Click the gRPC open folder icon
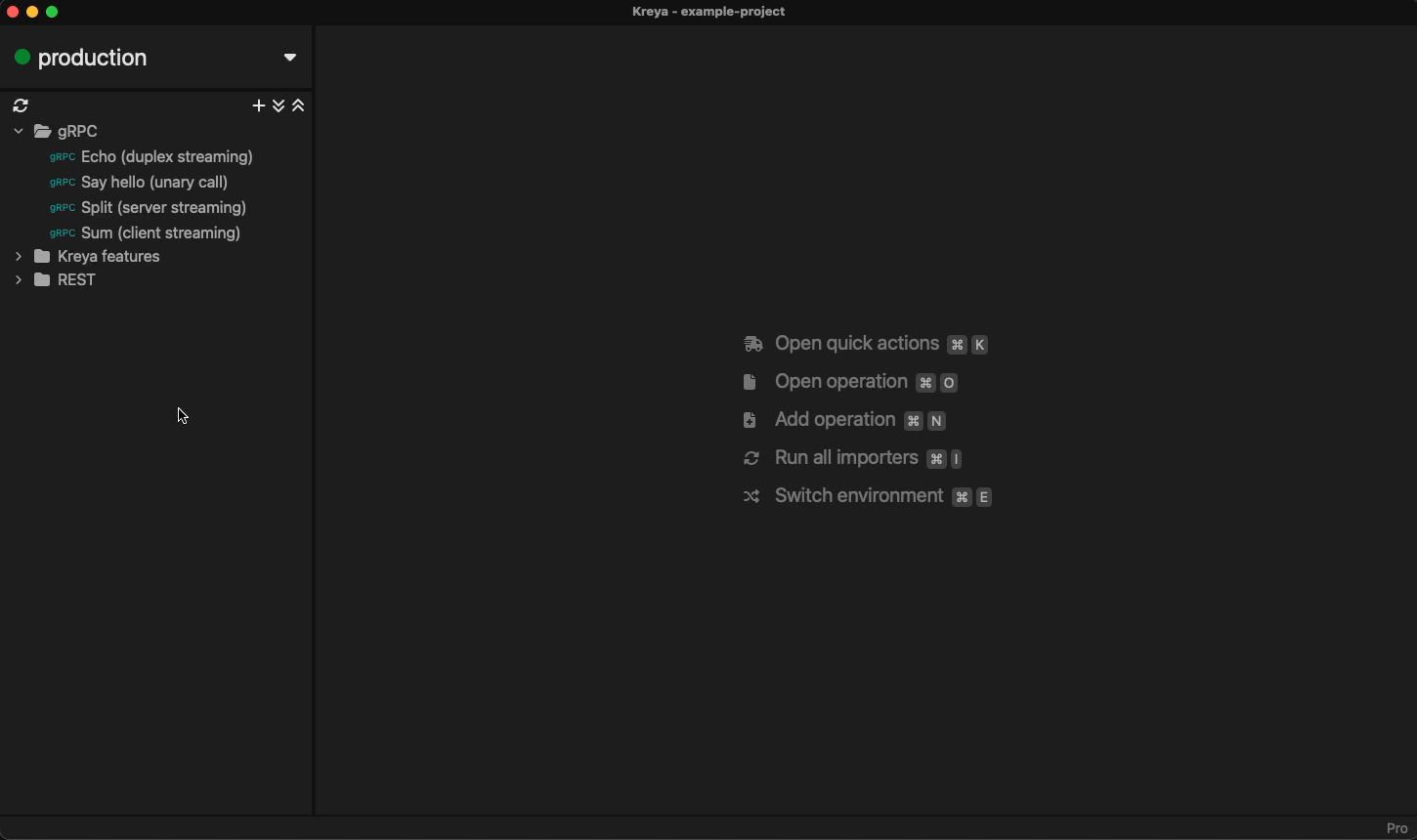Screen dimensions: 1417x840 tap(43, 131)
